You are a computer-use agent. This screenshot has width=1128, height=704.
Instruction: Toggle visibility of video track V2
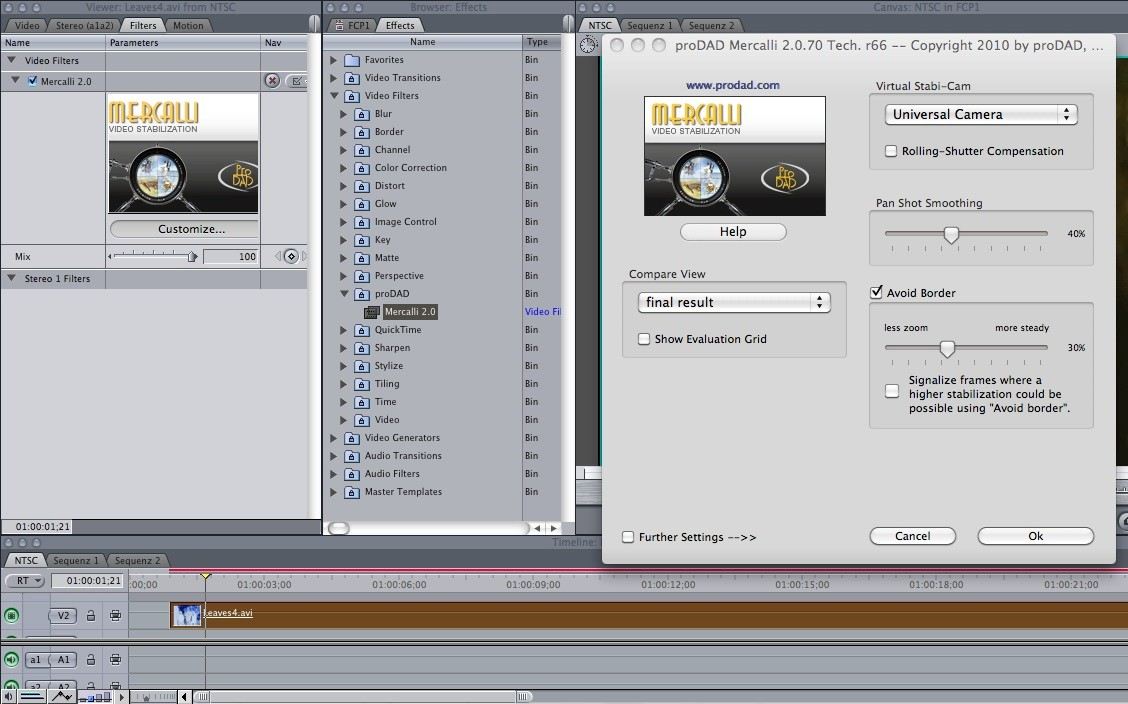coord(12,616)
